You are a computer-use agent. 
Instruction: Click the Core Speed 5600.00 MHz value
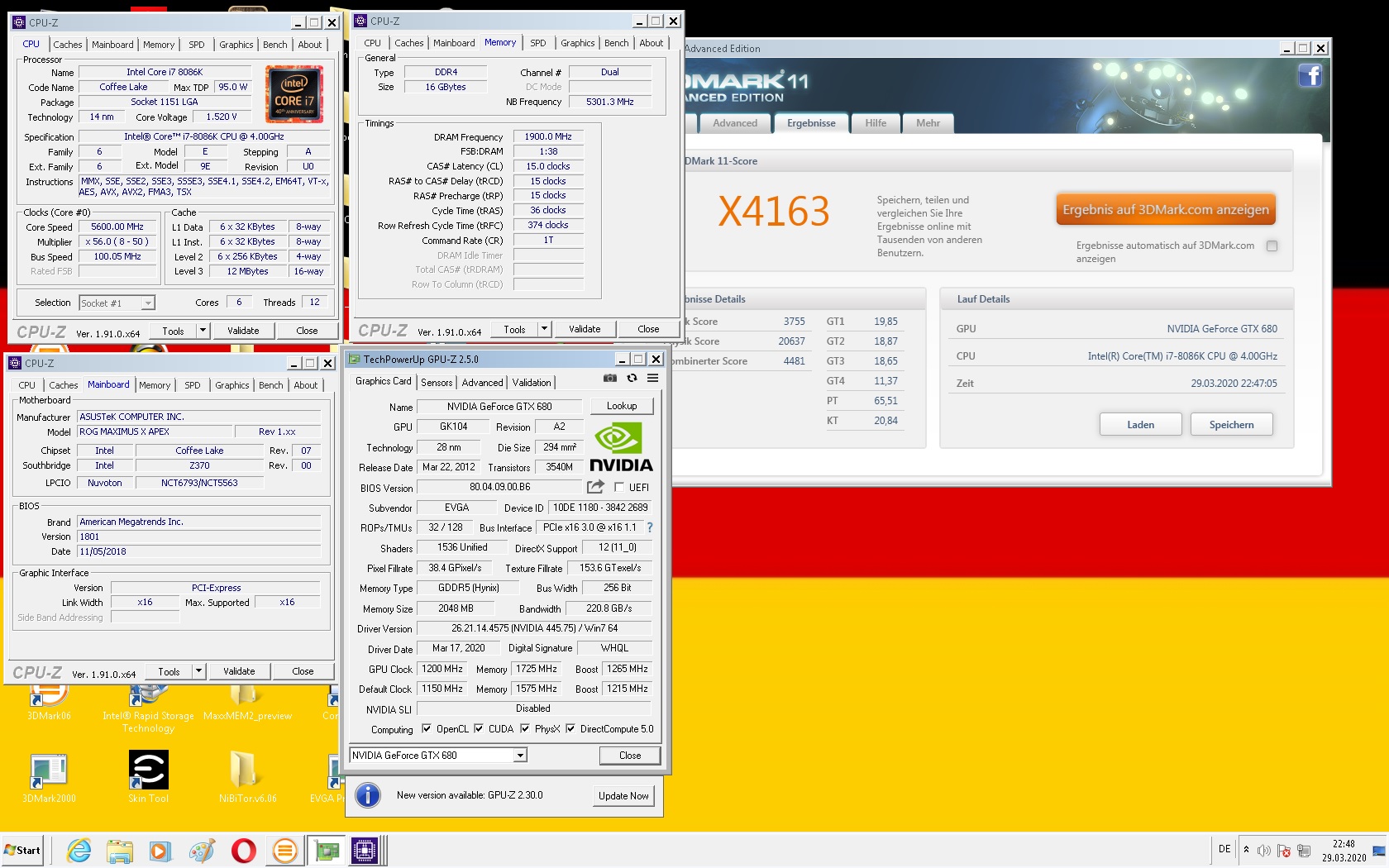117,227
